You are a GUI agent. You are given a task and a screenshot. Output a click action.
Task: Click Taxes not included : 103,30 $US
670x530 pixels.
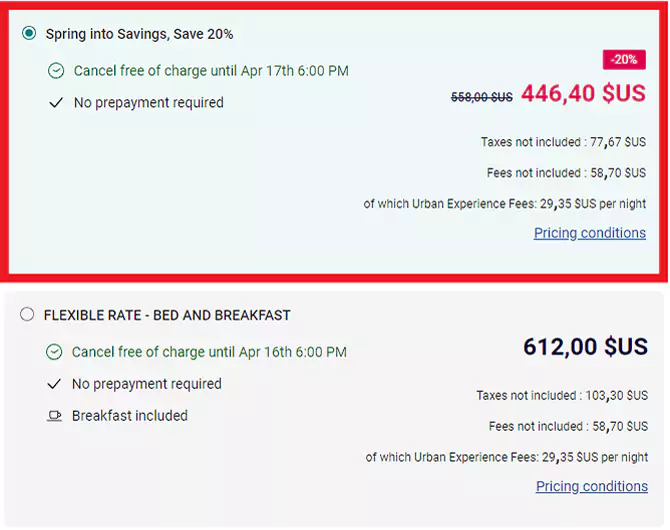562,395
